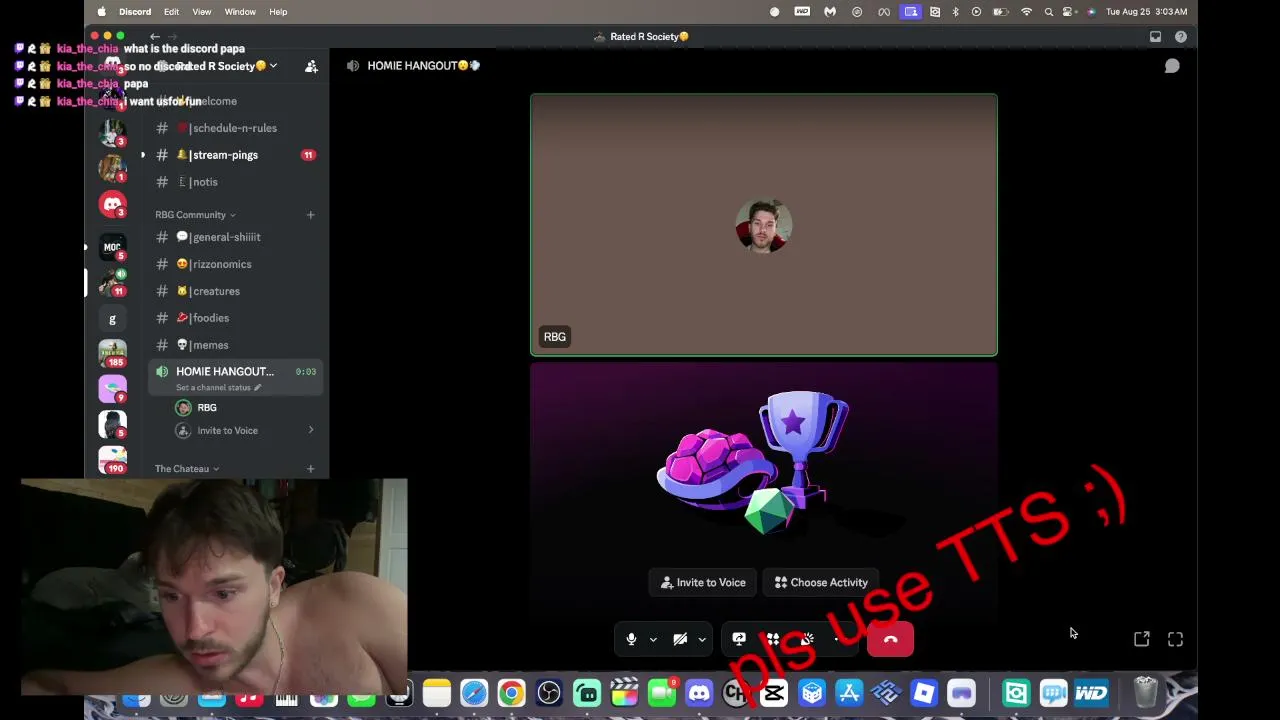The height and width of the screenshot is (720, 1280).
Task: Open Final Cut Pro from the Dock
Action: point(624,693)
